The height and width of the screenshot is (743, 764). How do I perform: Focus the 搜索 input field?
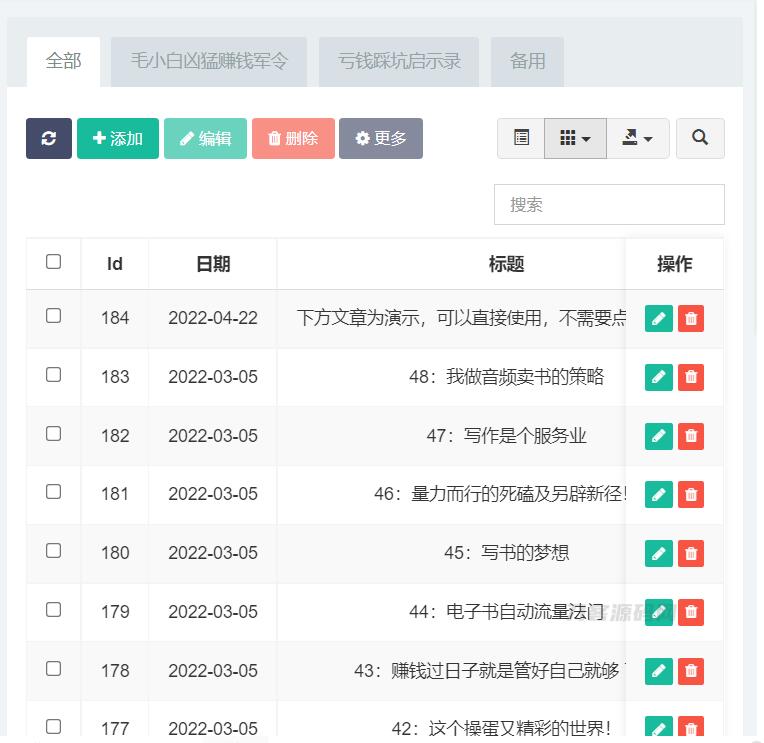click(x=609, y=205)
